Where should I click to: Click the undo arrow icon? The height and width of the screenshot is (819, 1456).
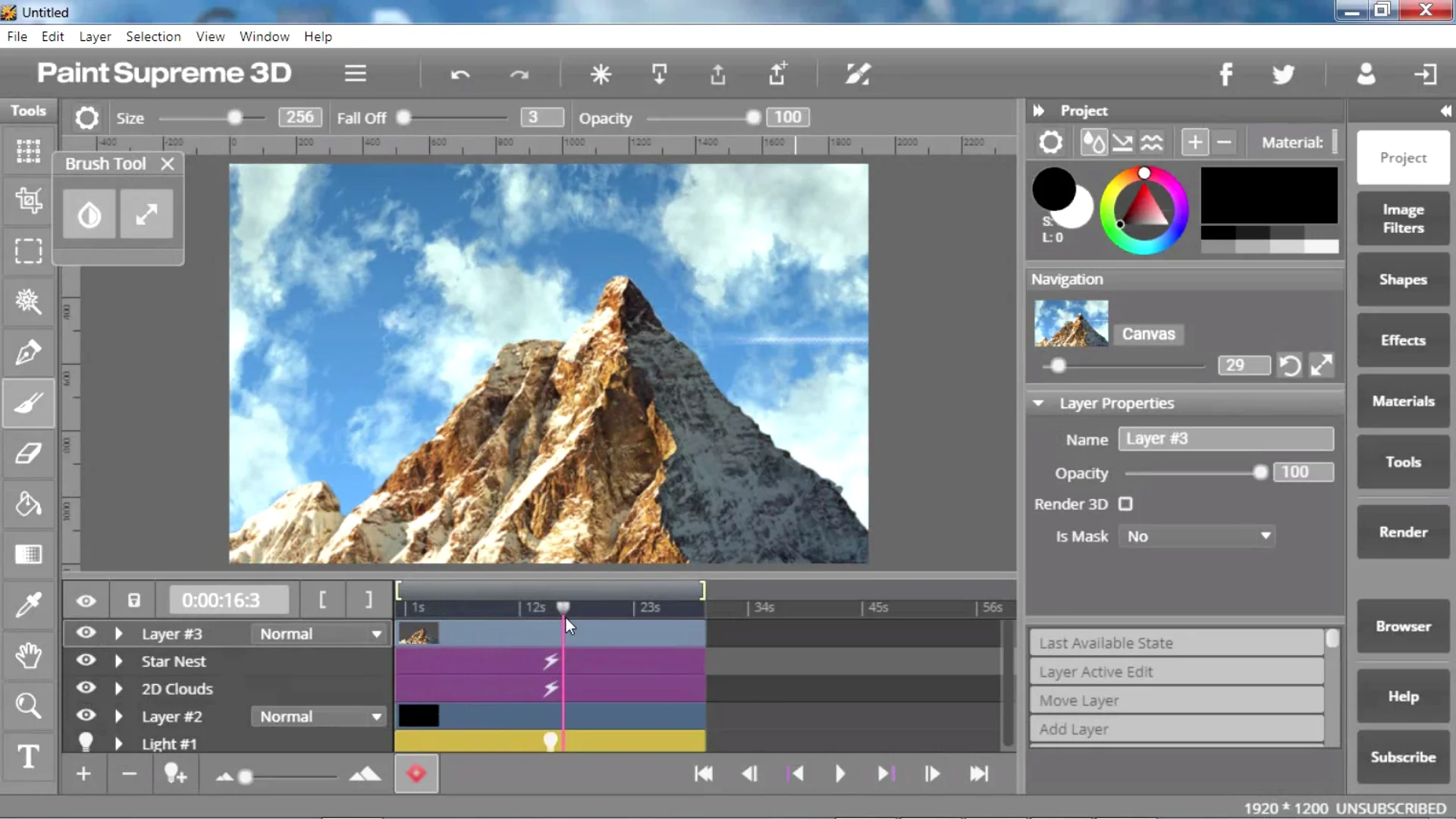point(460,74)
